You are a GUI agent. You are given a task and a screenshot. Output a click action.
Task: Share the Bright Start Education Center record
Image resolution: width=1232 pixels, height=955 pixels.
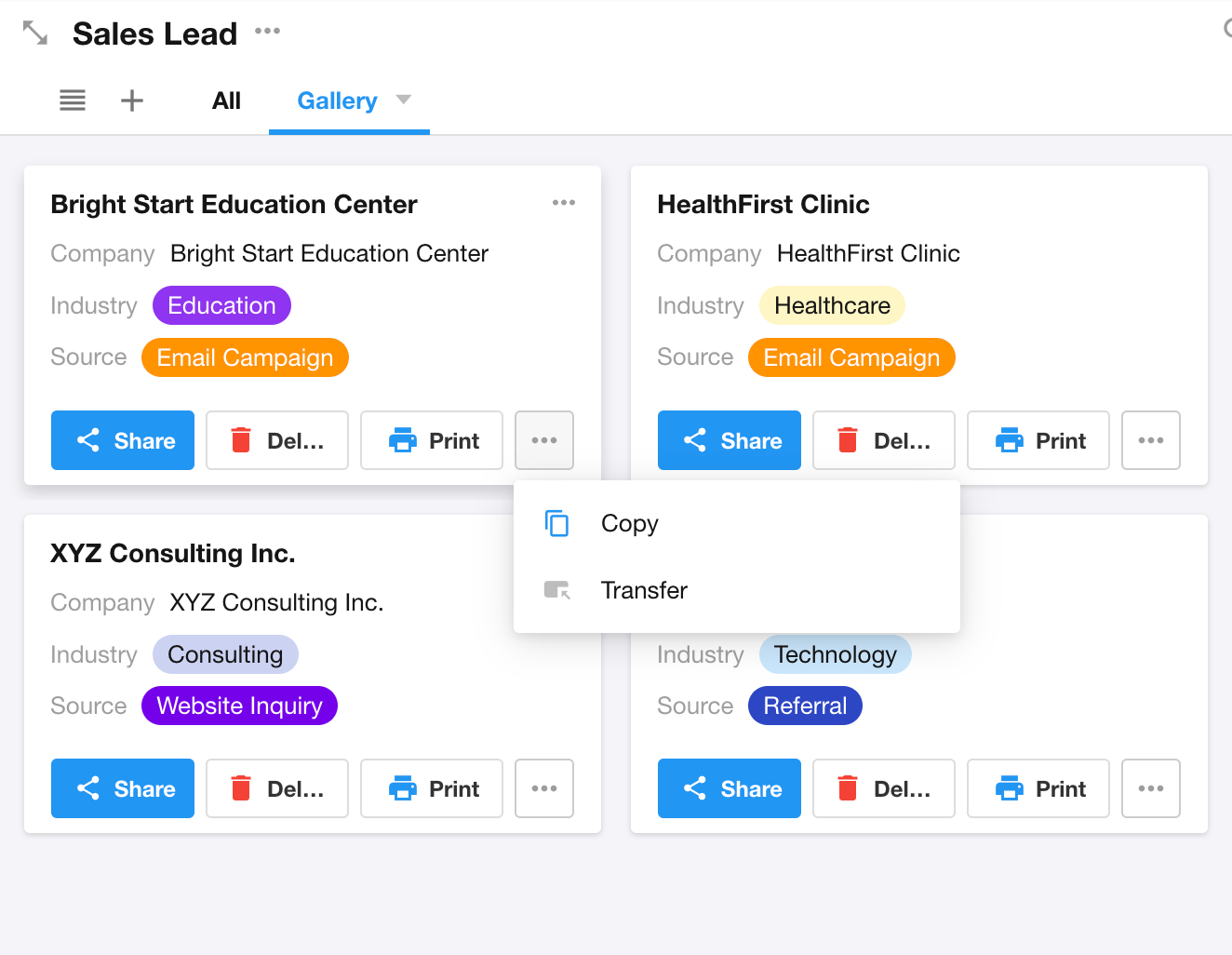pyautogui.click(x=123, y=440)
